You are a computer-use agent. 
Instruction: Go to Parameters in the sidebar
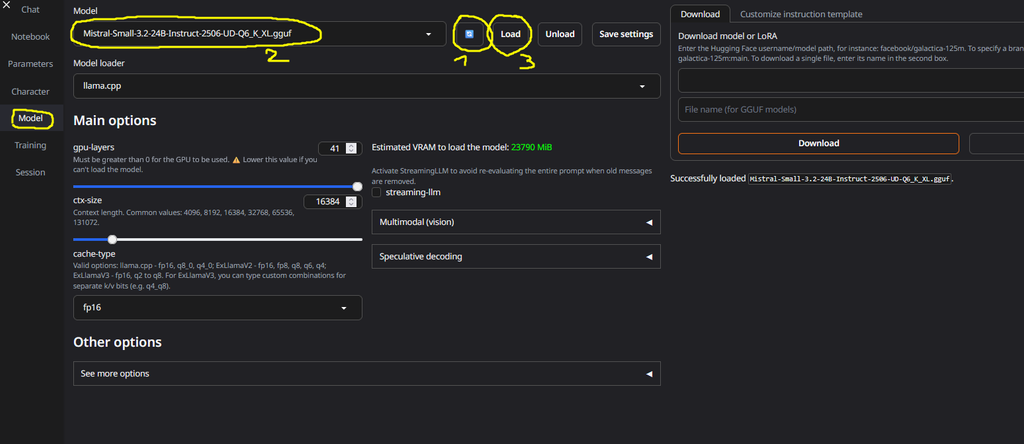(30, 64)
